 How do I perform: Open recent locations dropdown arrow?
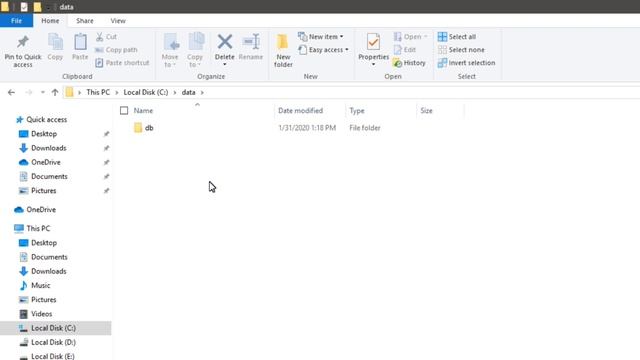coord(42,92)
